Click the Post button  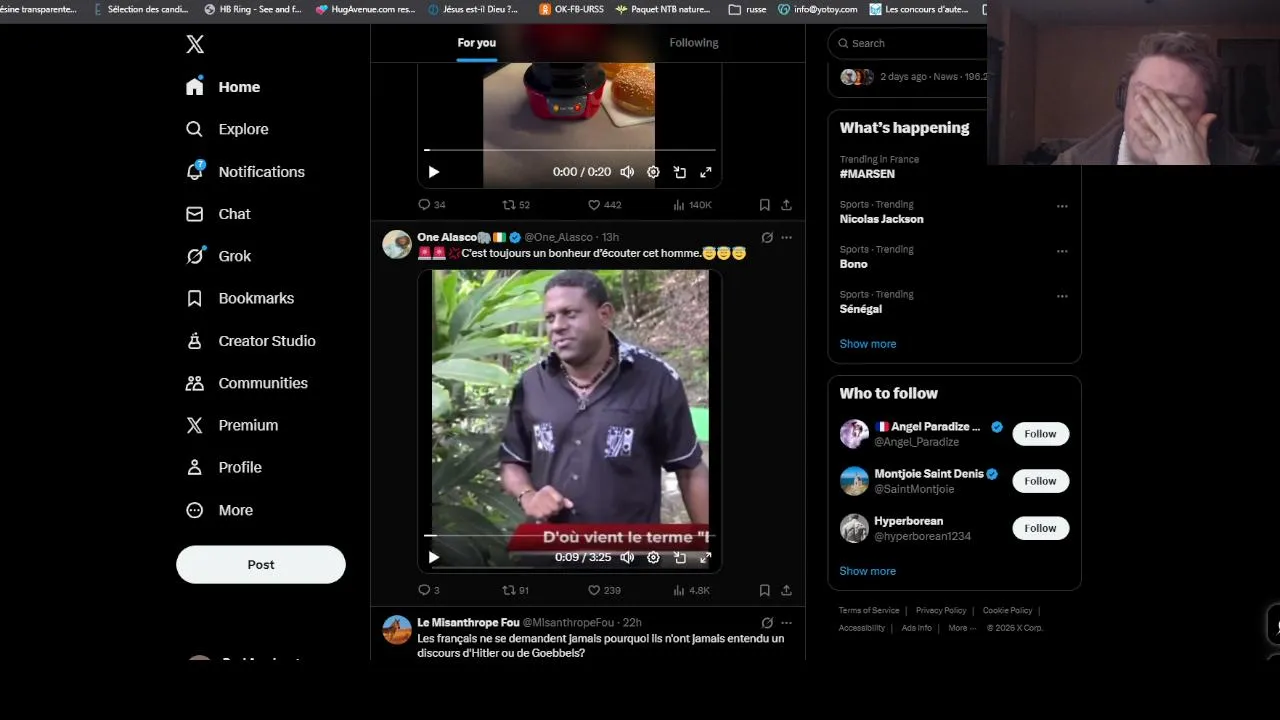point(261,564)
